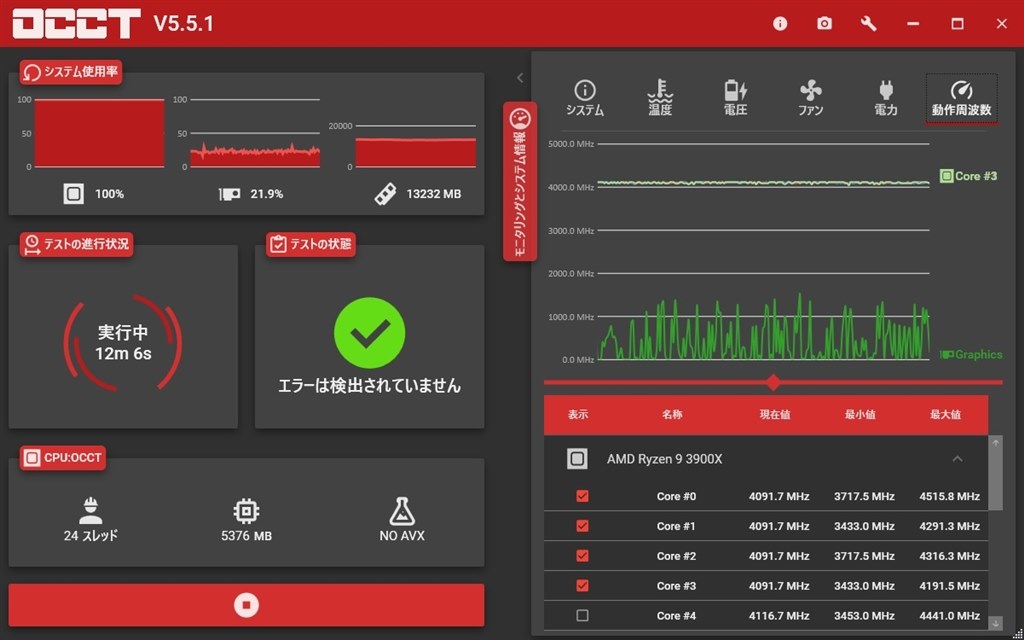This screenshot has width=1024, height=640.
Task: Click the OCCT logo in title bar
Action: tap(76, 24)
